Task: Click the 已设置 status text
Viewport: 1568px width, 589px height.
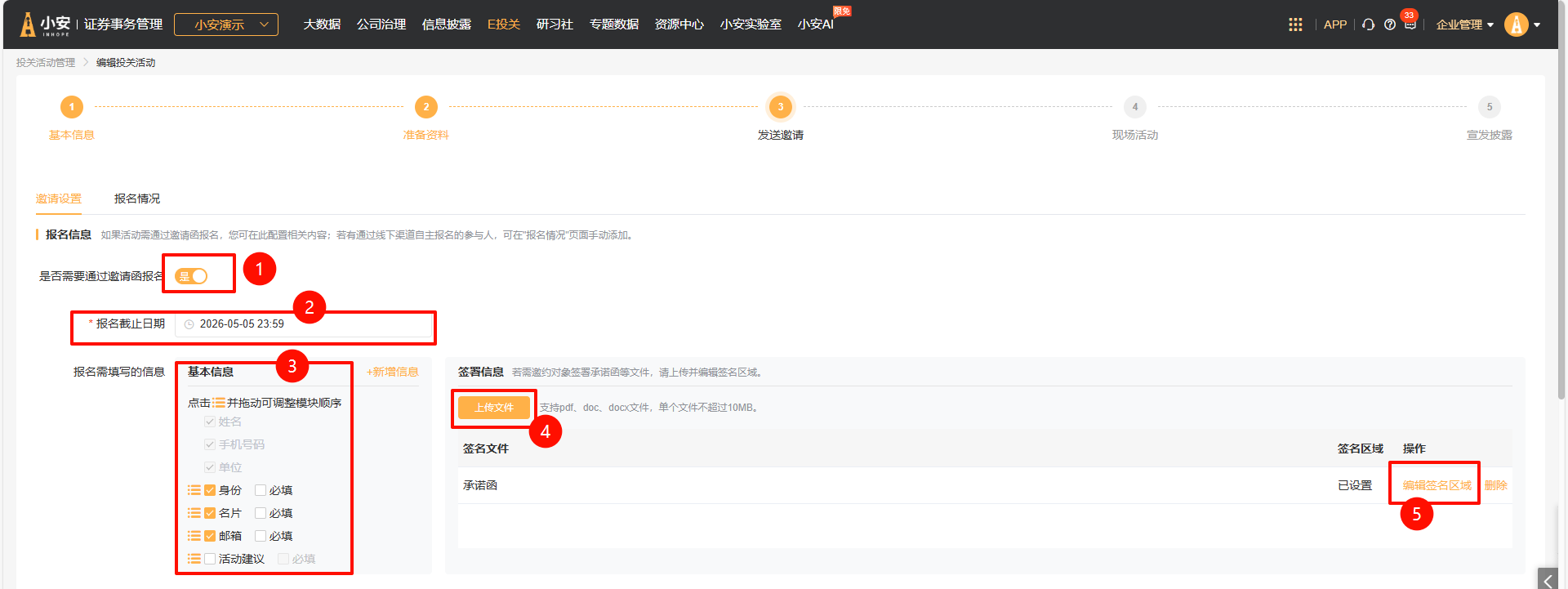Action: click(x=1355, y=485)
